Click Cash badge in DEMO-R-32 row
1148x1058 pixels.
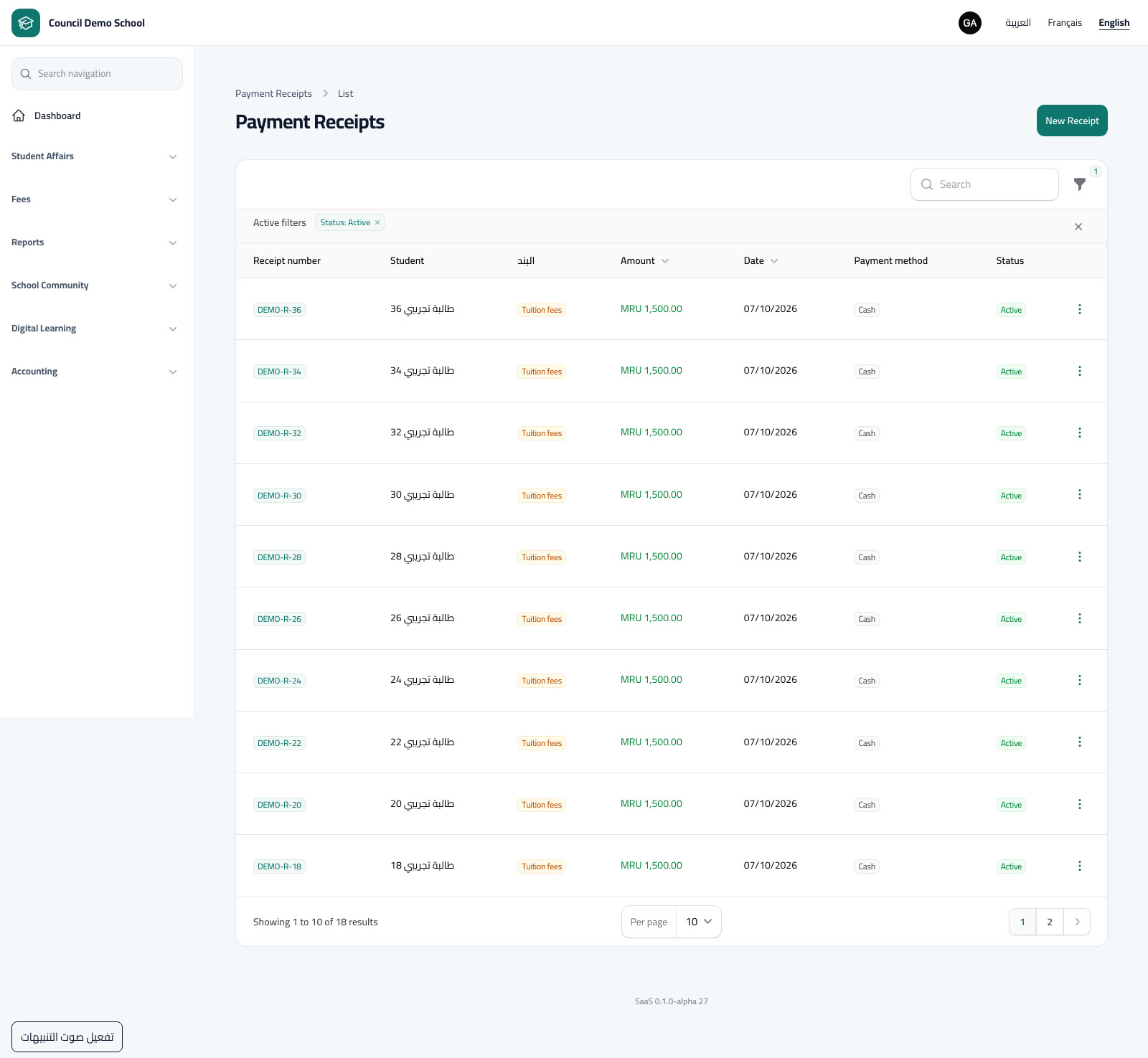(867, 433)
